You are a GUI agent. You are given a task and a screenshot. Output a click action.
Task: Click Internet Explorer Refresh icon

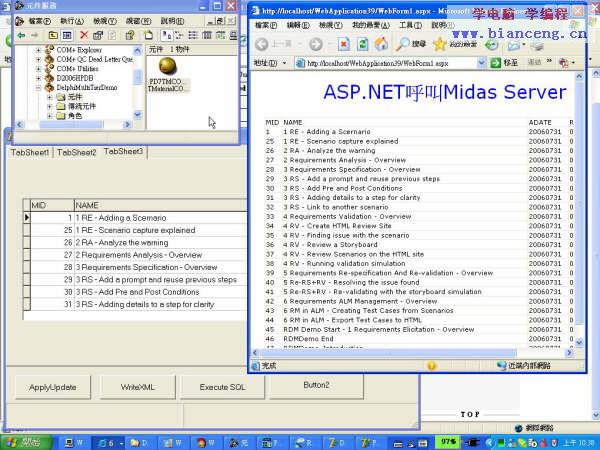(362, 45)
